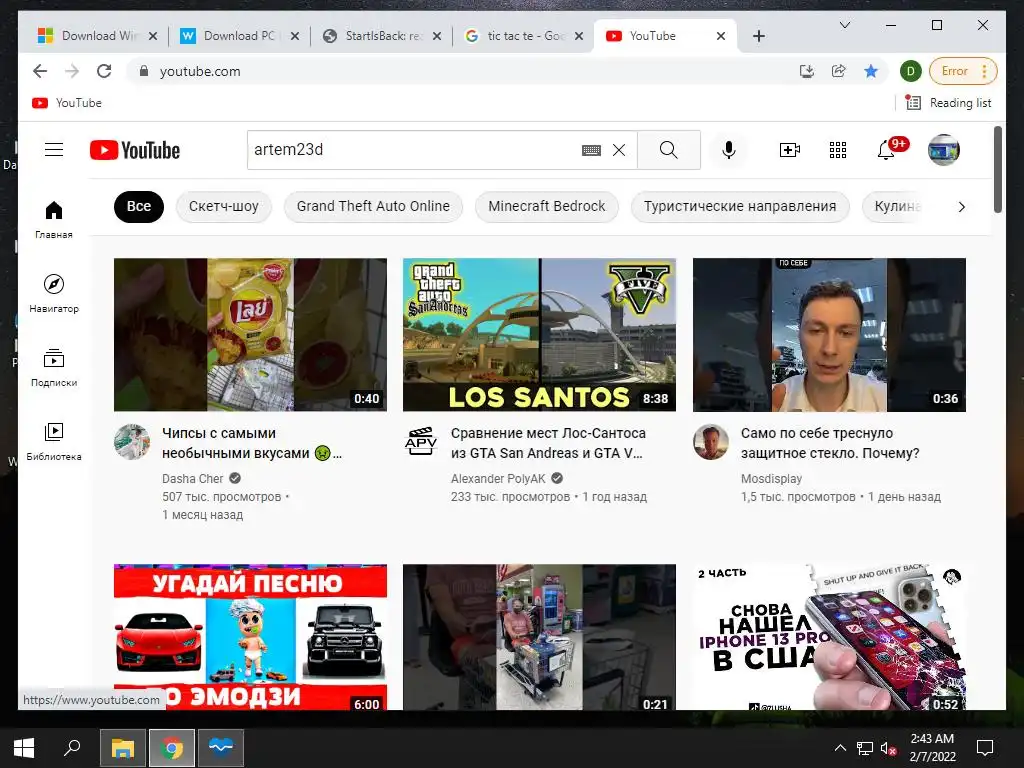1024x768 pixels.
Task: Play the Угадай песню по эмодзи thumbnail
Action: 250,637
